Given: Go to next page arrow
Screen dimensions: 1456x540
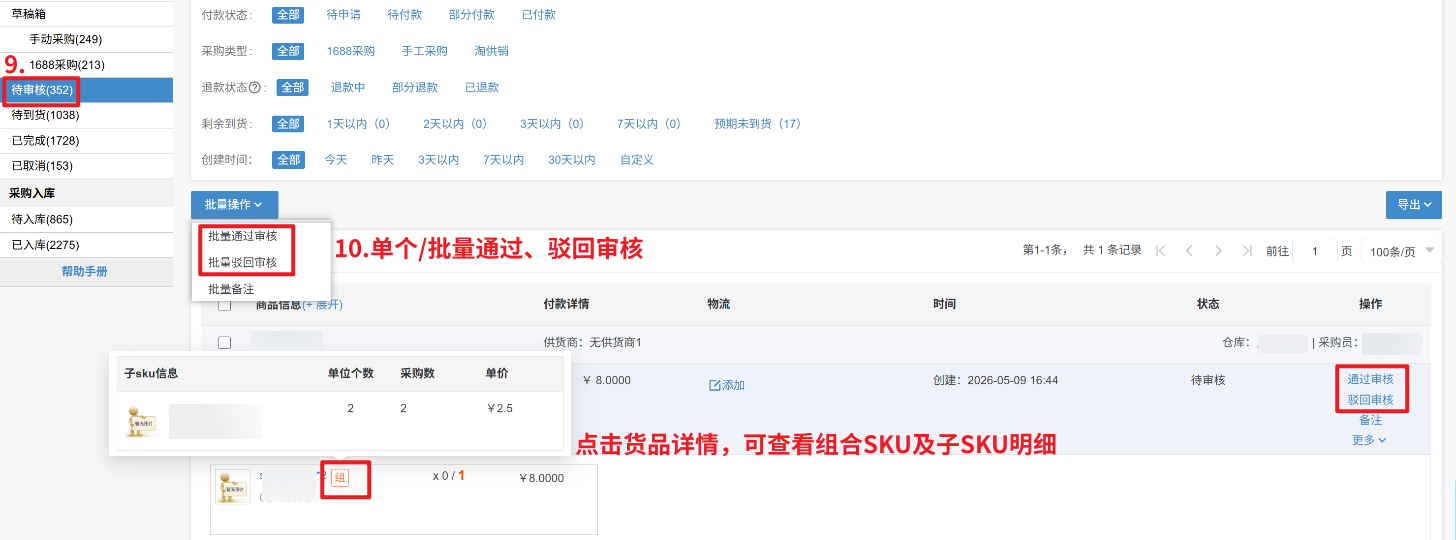Looking at the screenshot, I should click(x=1217, y=251).
